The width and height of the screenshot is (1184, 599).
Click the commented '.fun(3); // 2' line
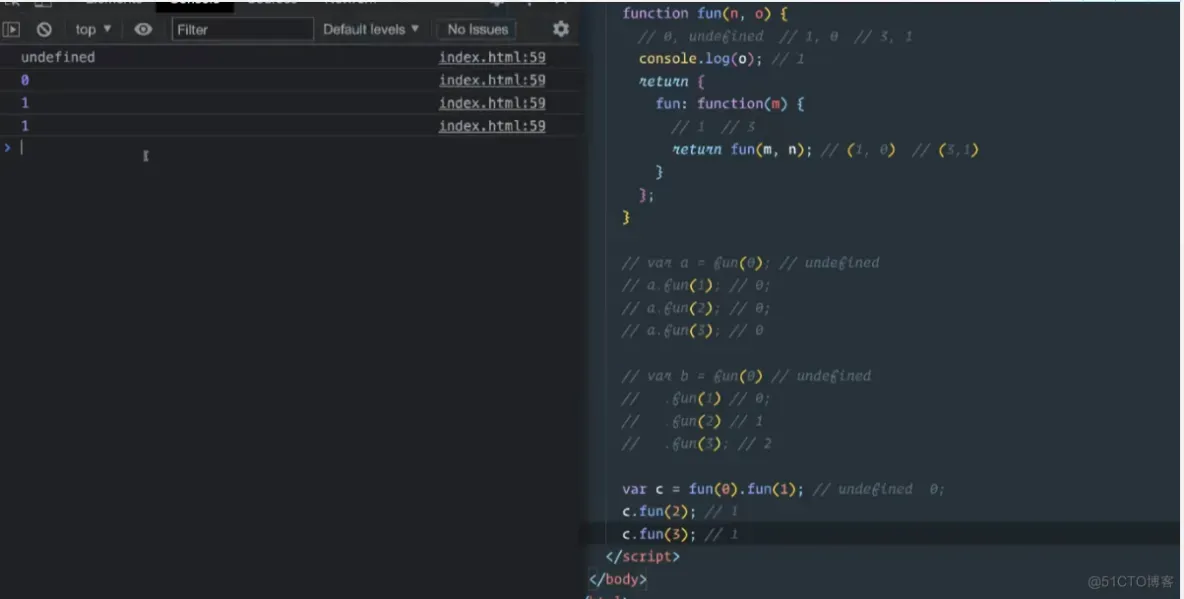[697, 444]
